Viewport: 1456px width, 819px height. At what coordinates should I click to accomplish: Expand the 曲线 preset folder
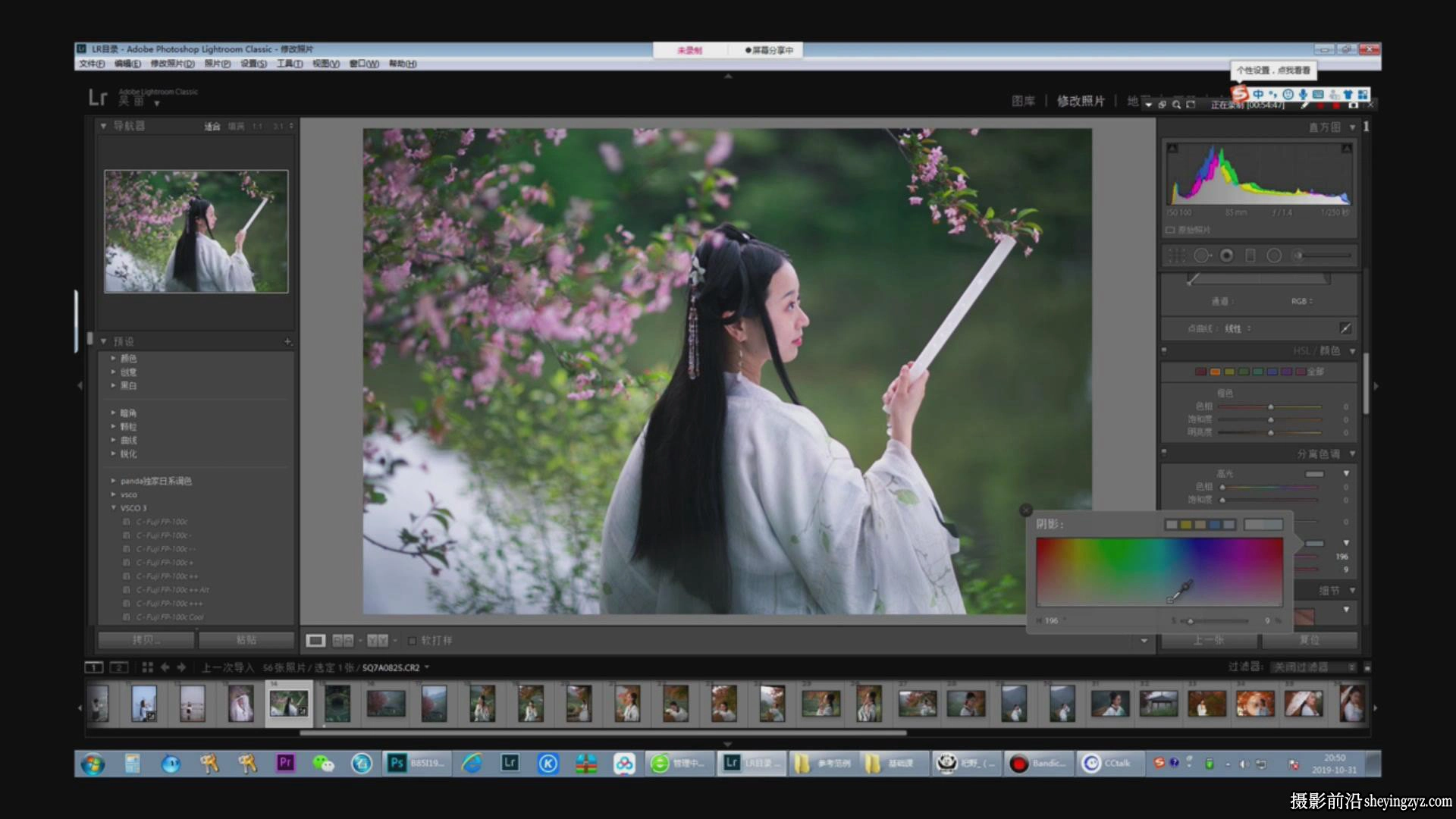114,440
